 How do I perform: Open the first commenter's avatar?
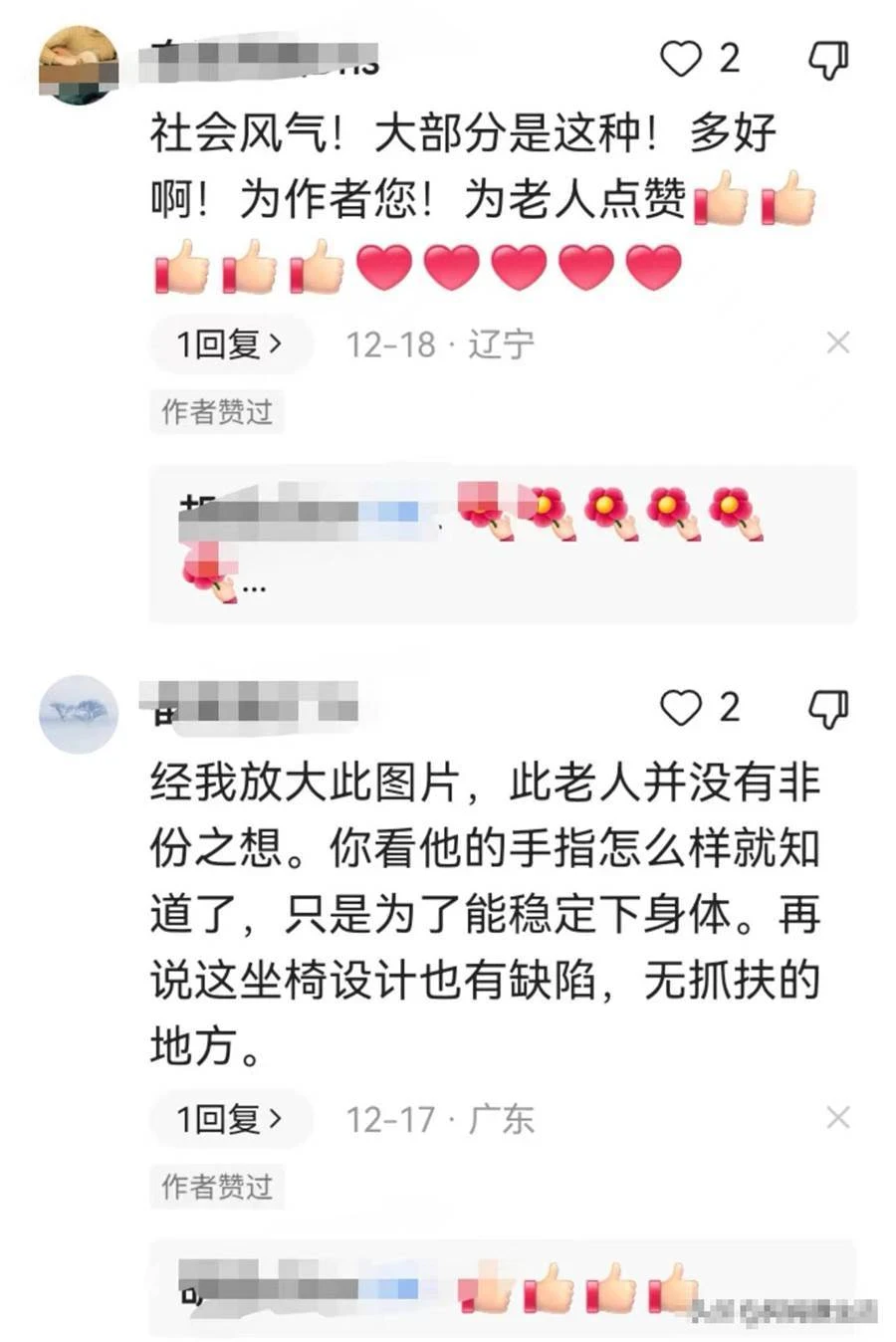79,65
